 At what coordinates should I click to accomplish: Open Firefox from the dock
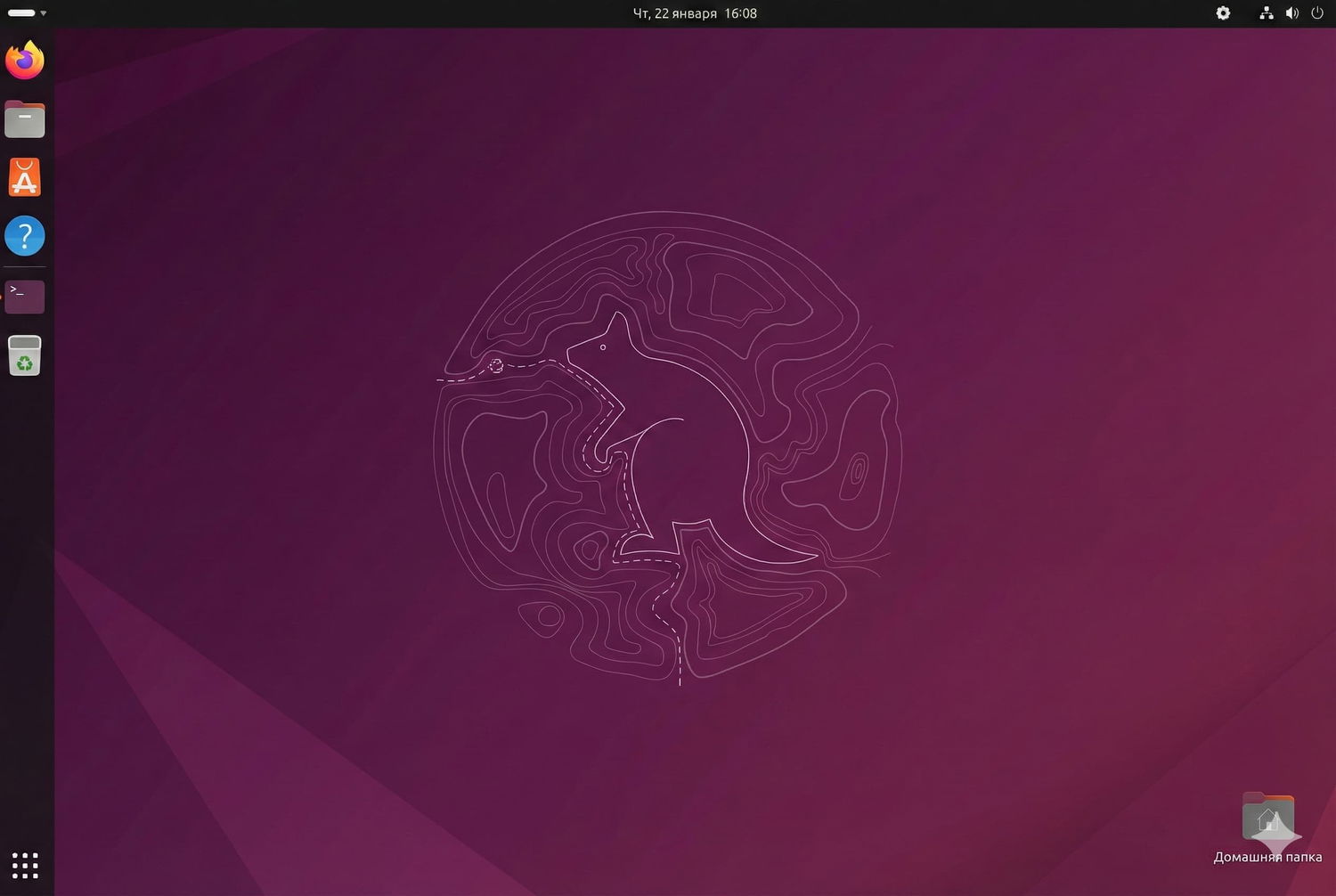[x=24, y=59]
